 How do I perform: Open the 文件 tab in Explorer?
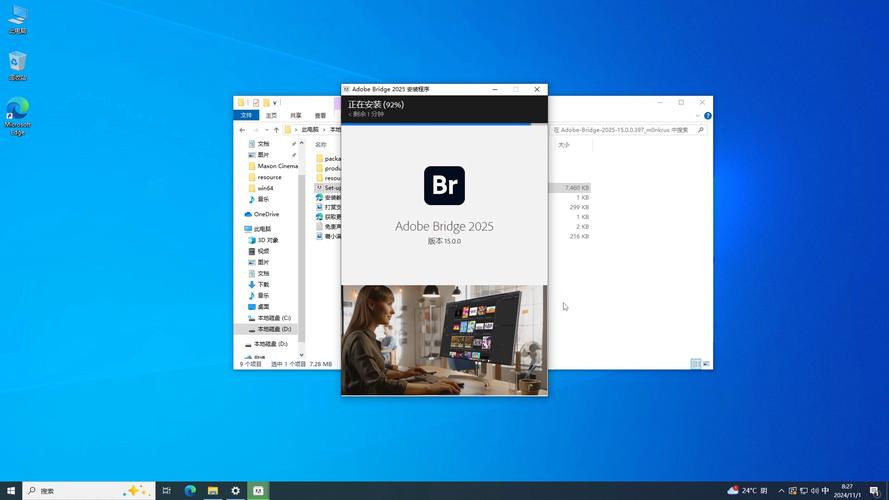(246, 115)
